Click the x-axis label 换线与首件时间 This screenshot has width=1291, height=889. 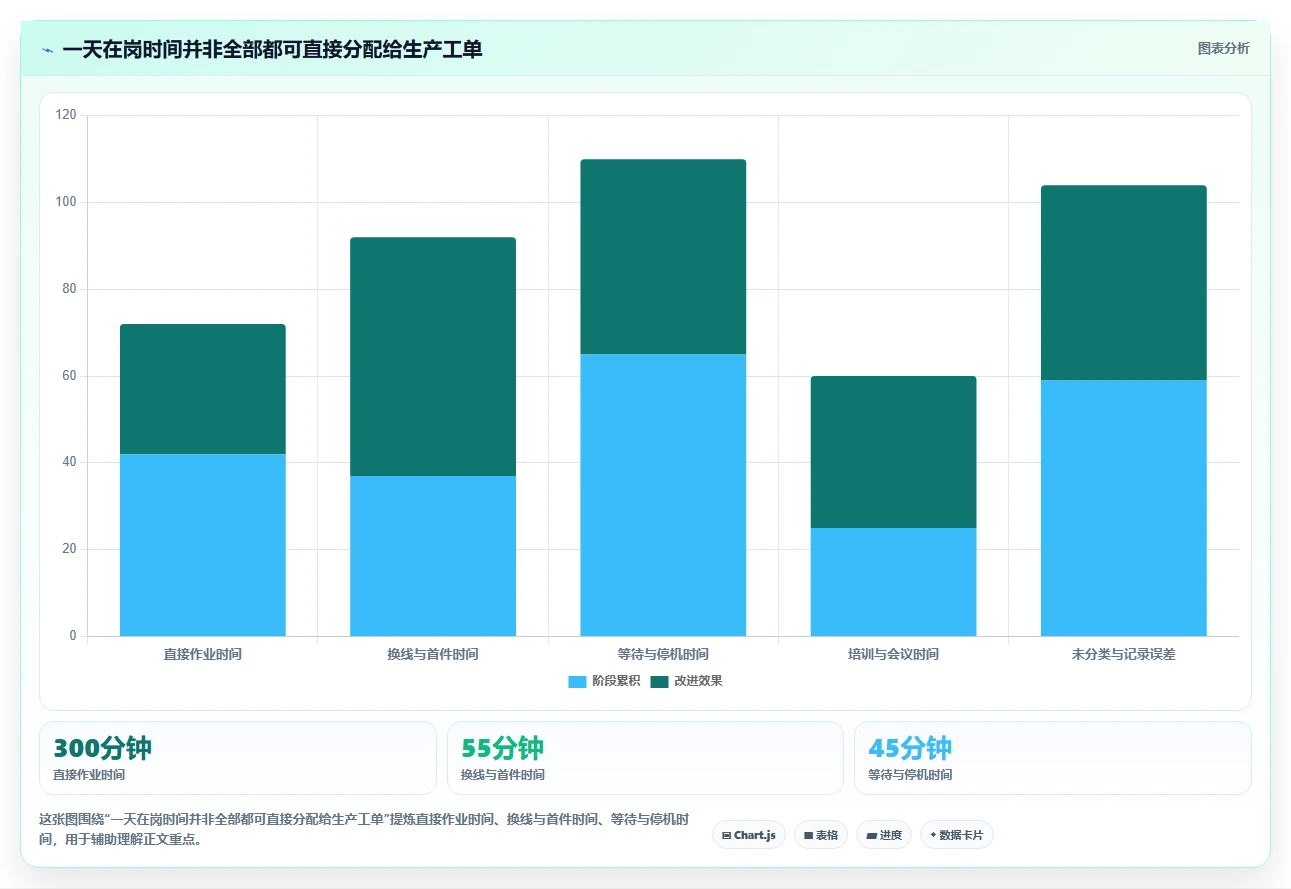433,654
